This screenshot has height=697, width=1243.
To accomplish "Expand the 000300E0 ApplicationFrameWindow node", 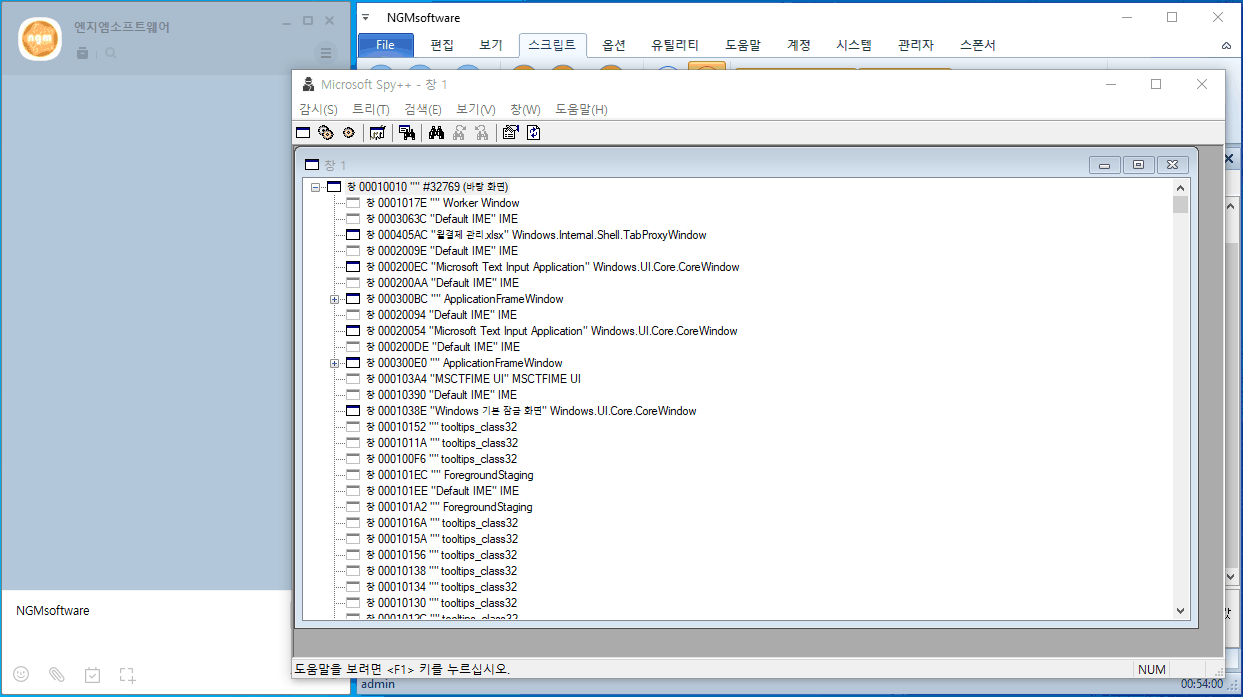I will point(335,363).
